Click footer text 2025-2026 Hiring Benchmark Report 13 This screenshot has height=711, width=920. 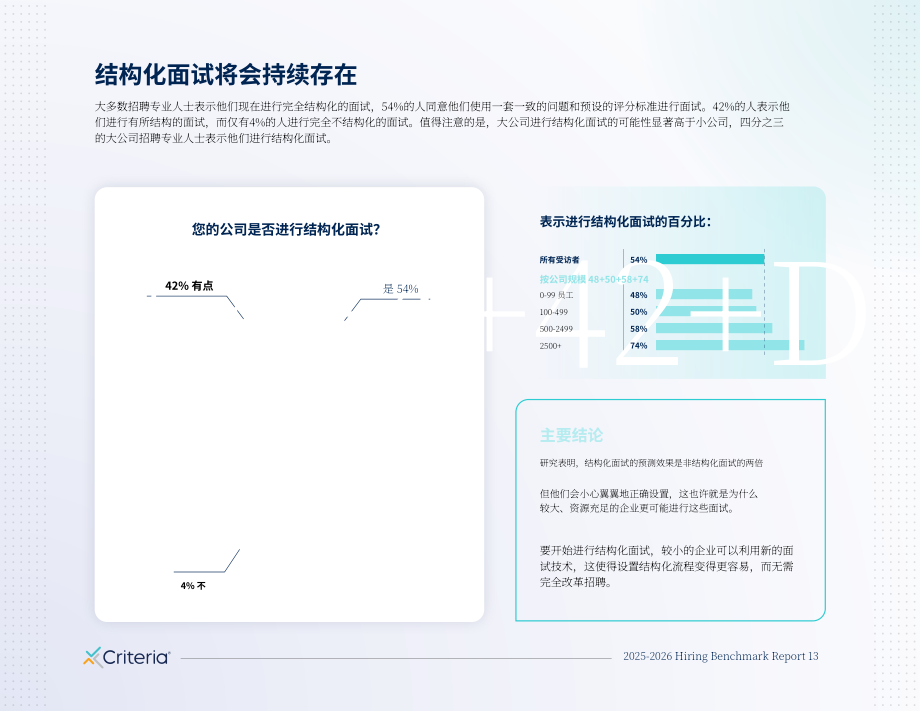click(721, 656)
